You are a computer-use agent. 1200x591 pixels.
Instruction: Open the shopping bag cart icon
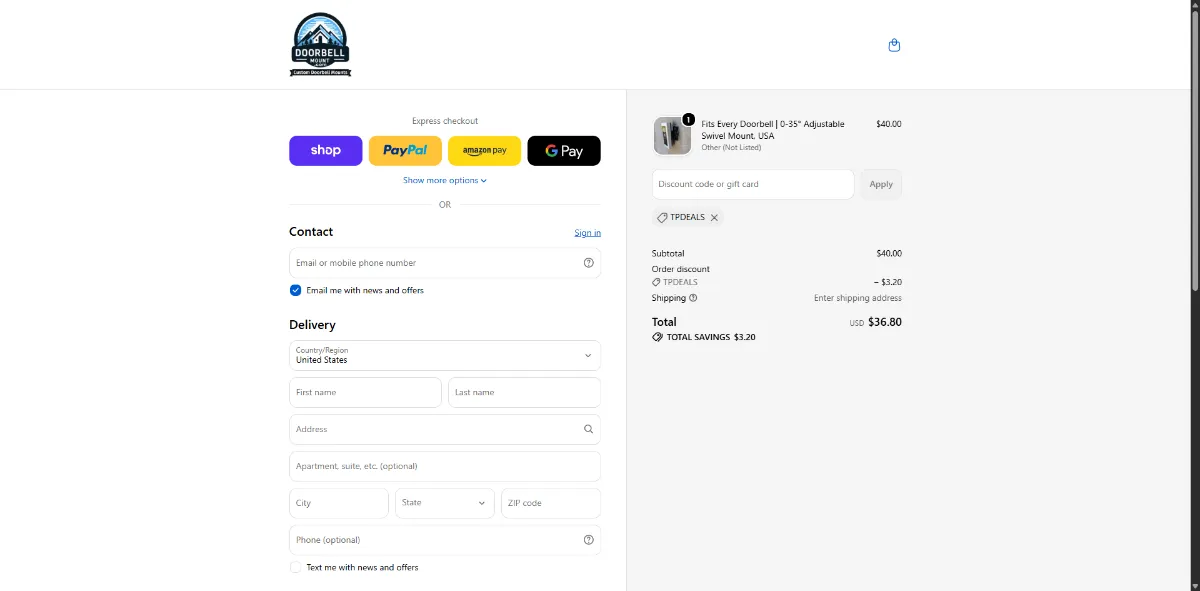tap(894, 45)
